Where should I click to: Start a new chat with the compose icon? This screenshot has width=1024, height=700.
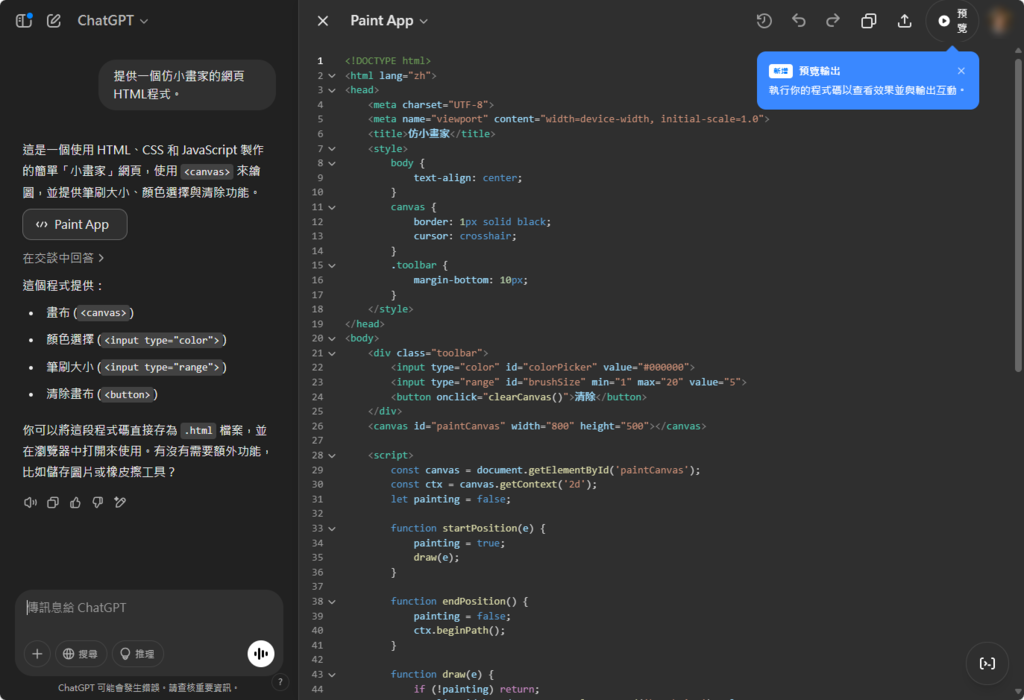(54, 20)
